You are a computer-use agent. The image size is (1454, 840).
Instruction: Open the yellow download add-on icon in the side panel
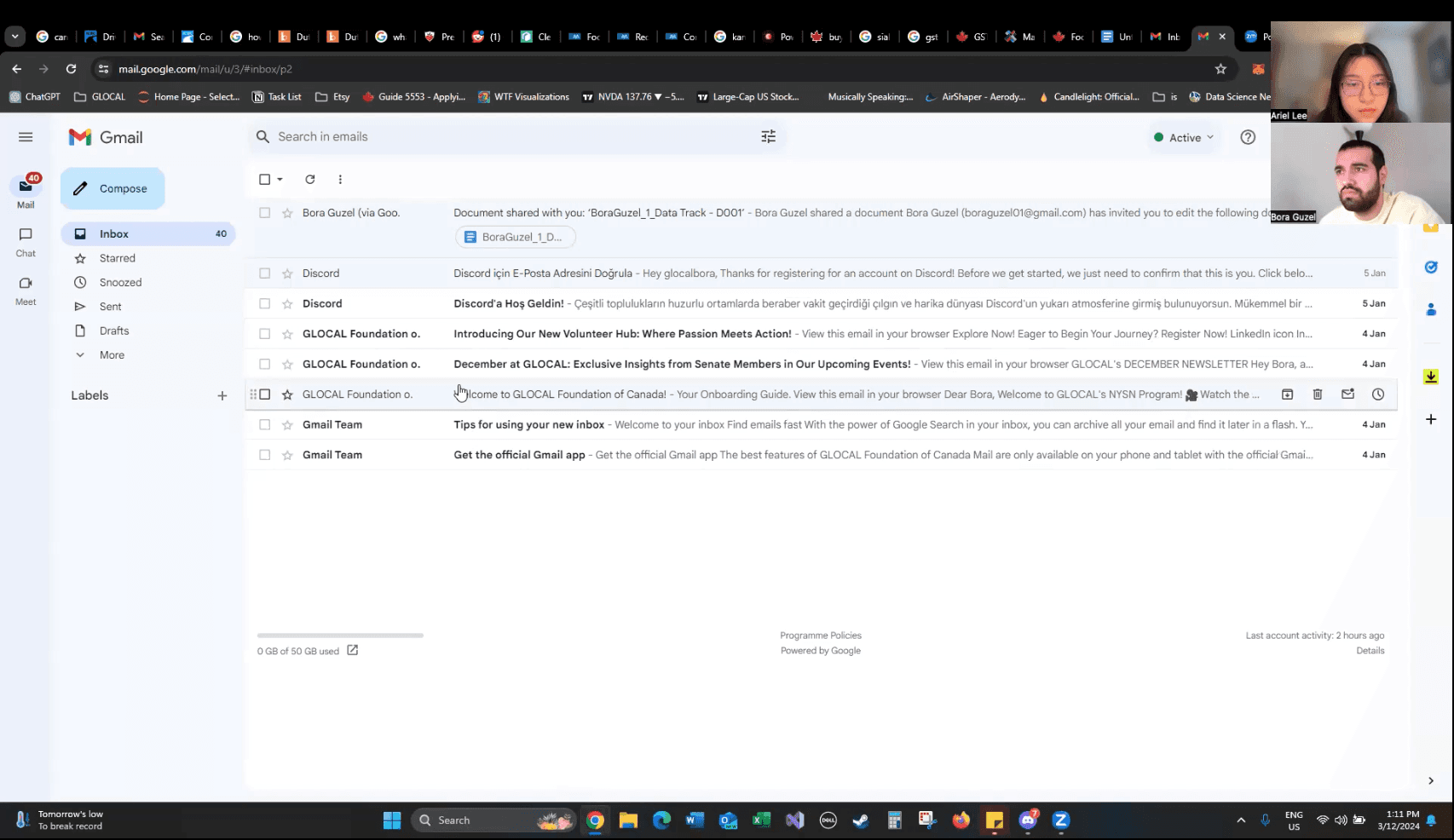(1431, 377)
